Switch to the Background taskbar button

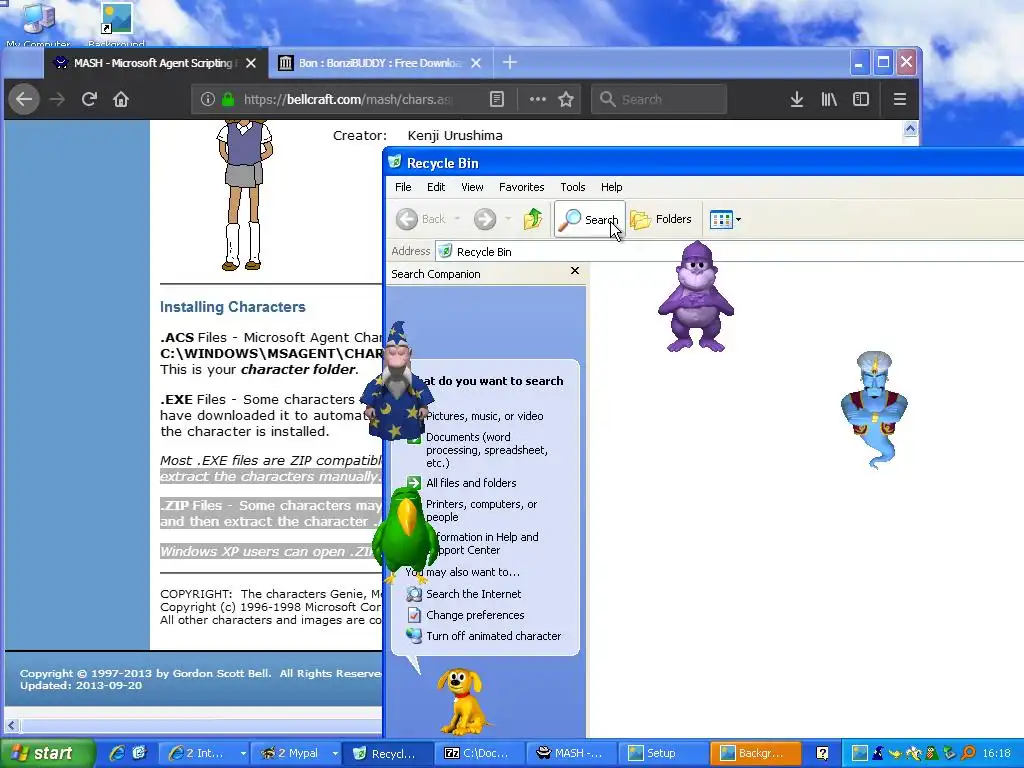(756, 753)
